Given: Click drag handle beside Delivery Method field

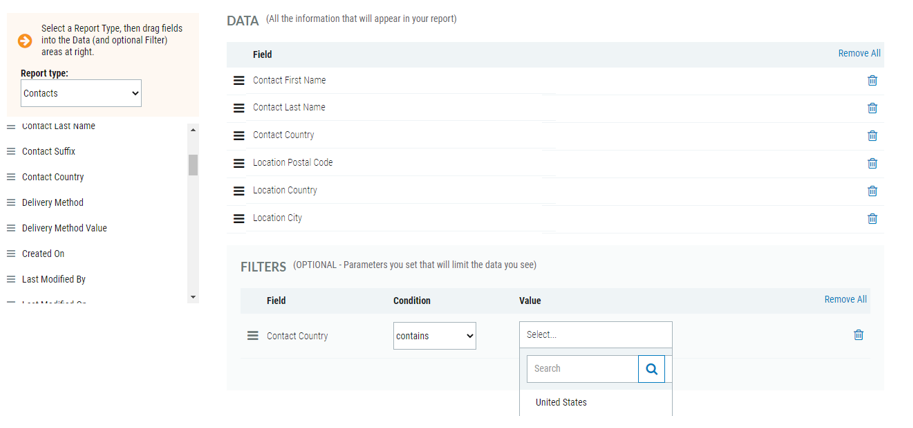Looking at the screenshot, I should pos(11,203).
